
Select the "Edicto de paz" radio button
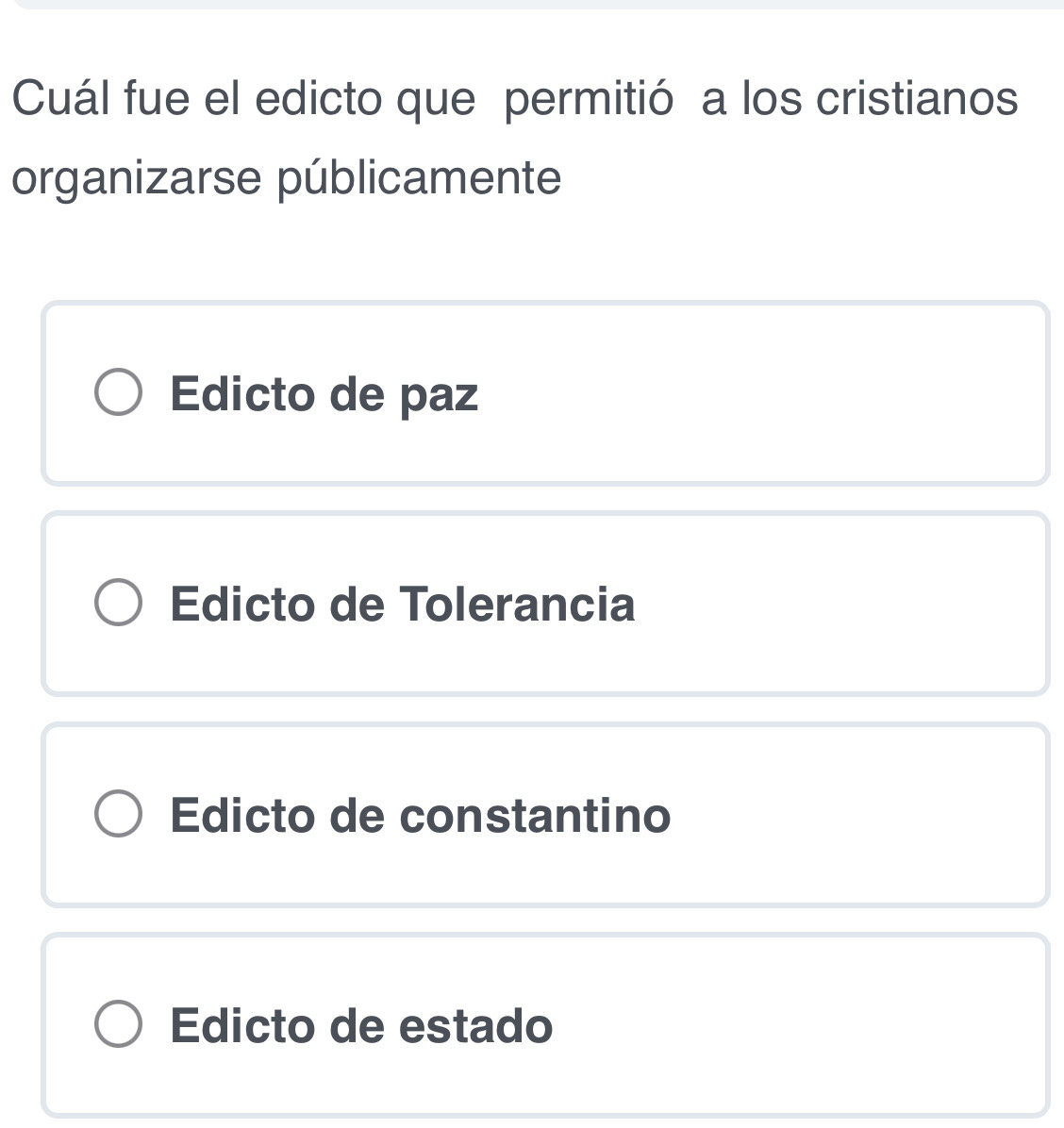click(119, 393)
